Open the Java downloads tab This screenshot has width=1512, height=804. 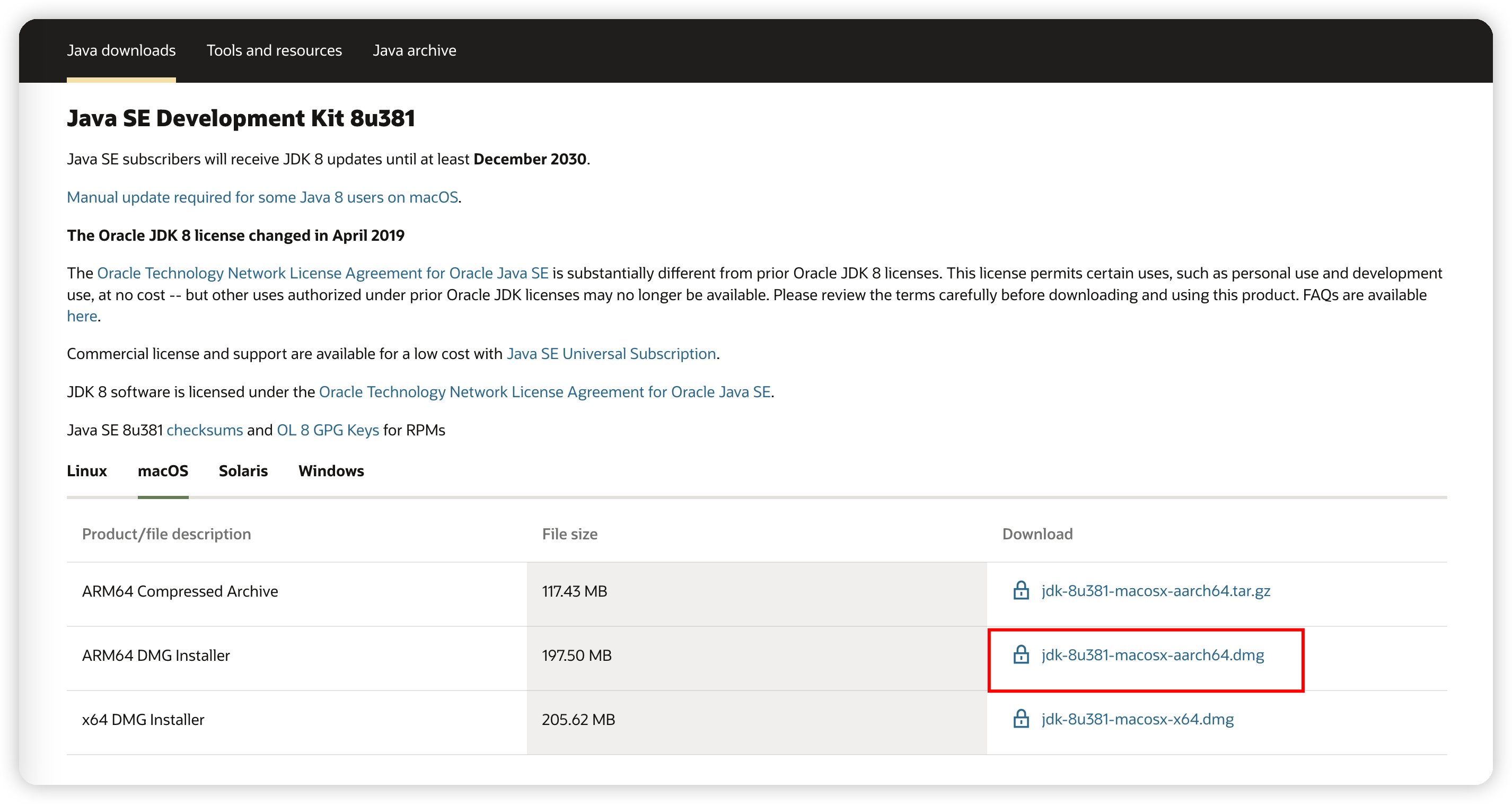(x=121, y=50)
